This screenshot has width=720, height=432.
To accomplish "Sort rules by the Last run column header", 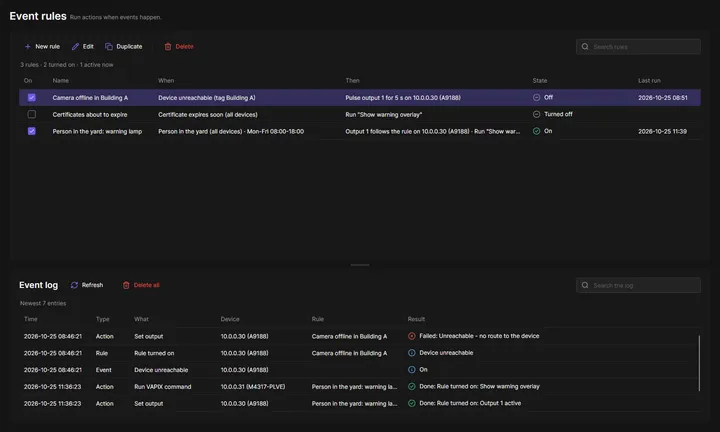I will tap(649, 81).
